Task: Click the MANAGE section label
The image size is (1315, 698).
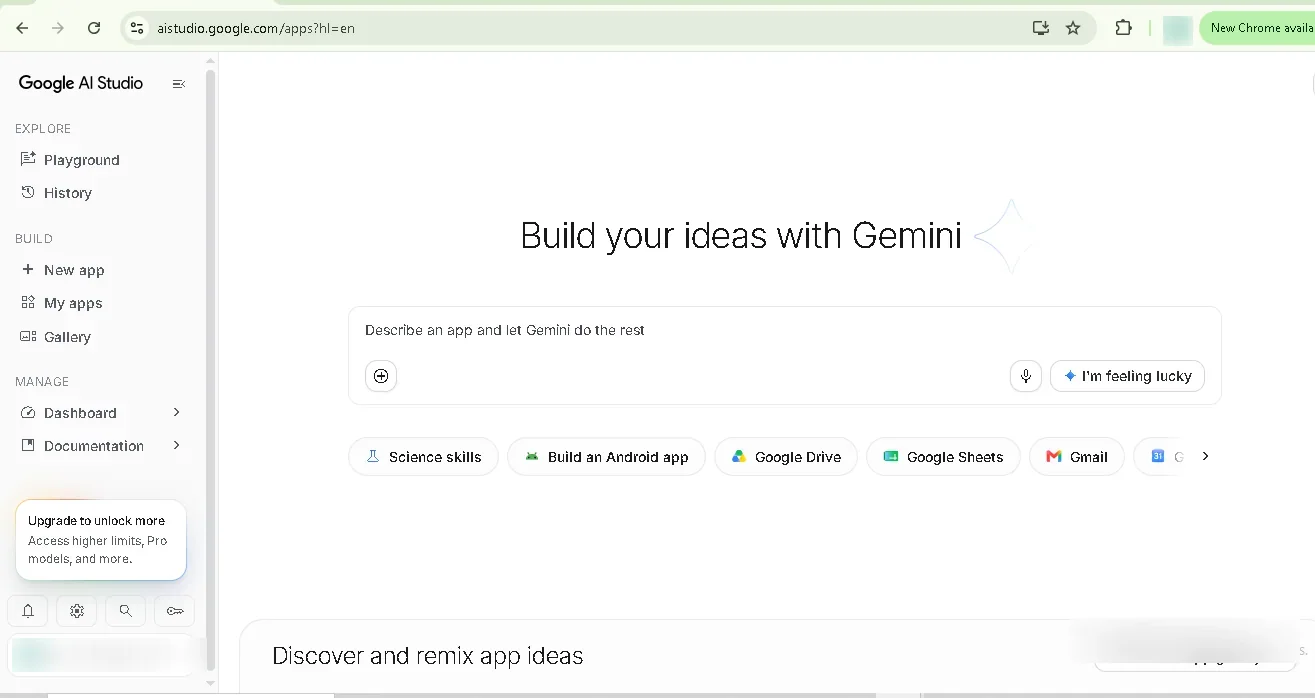Action: (x=42, y=381)
